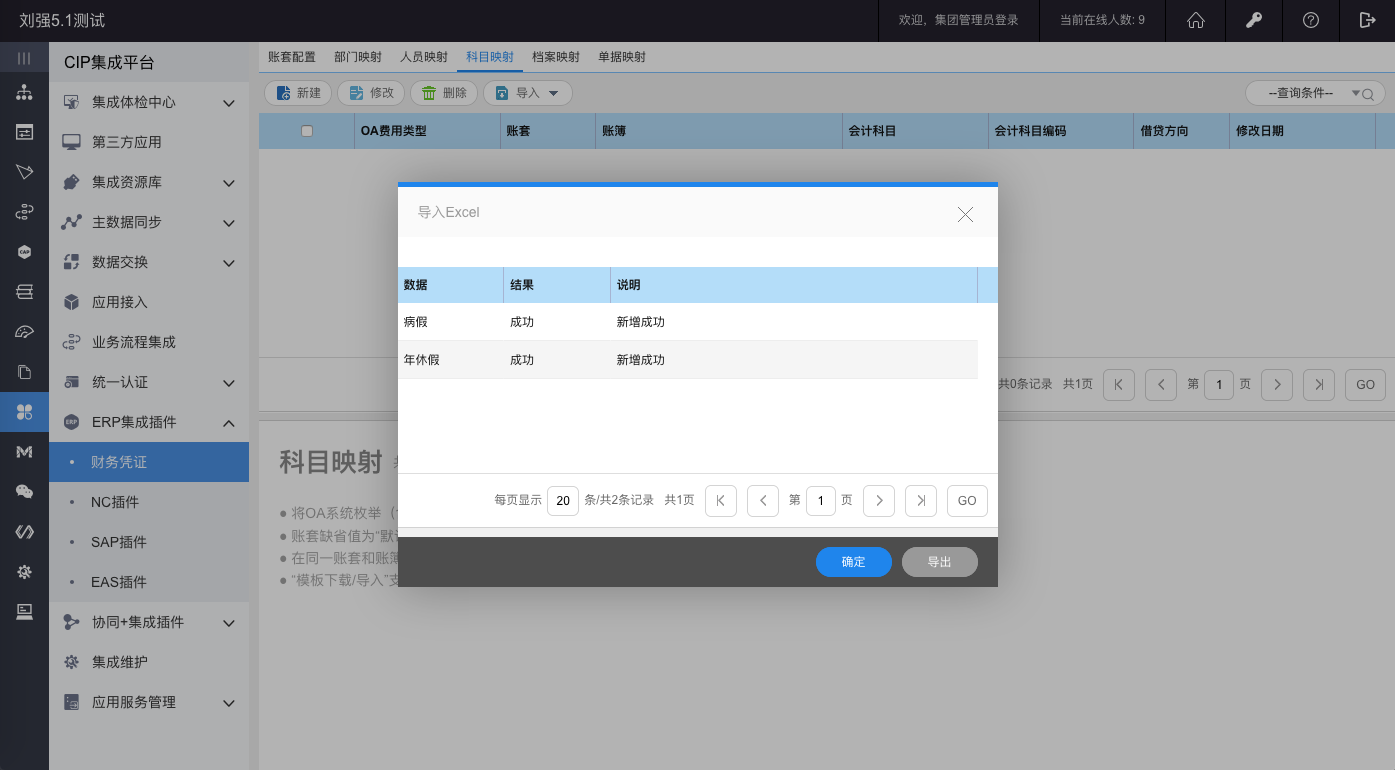Click the per-page count field showing 20

click(563, 500)
